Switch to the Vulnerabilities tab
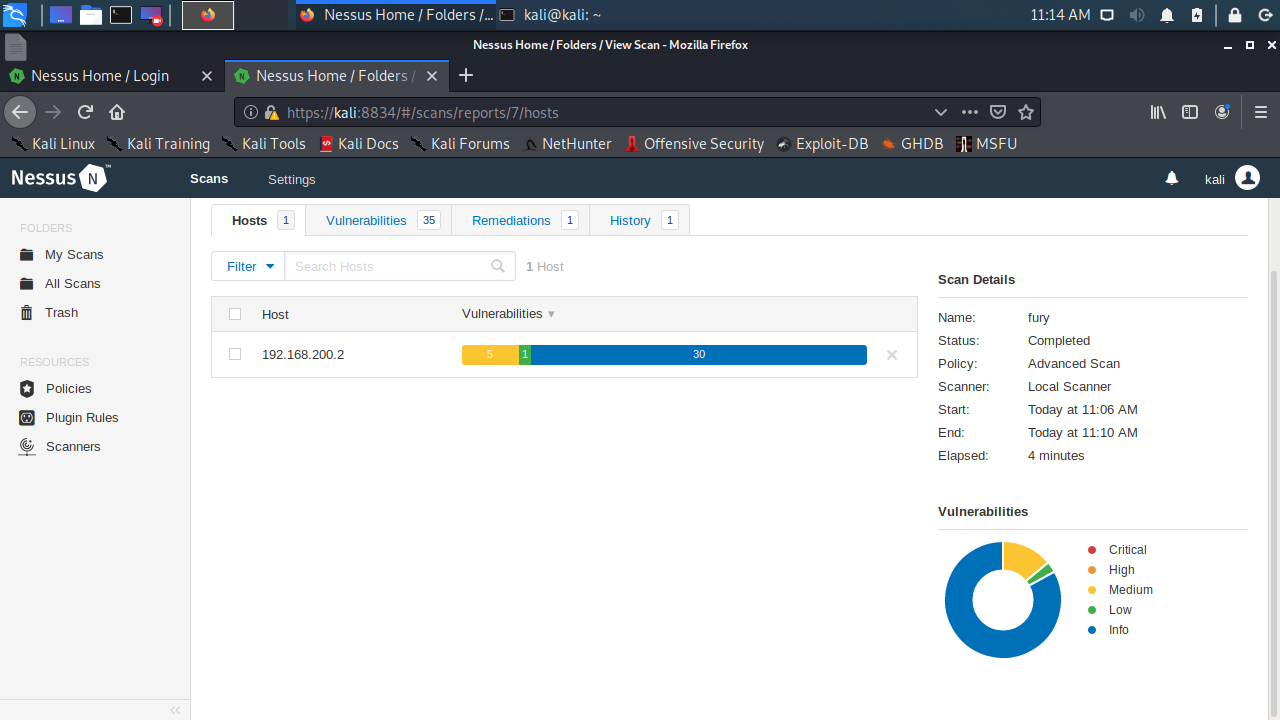Viewport: 1280px width, 720px height. [378, 220]
